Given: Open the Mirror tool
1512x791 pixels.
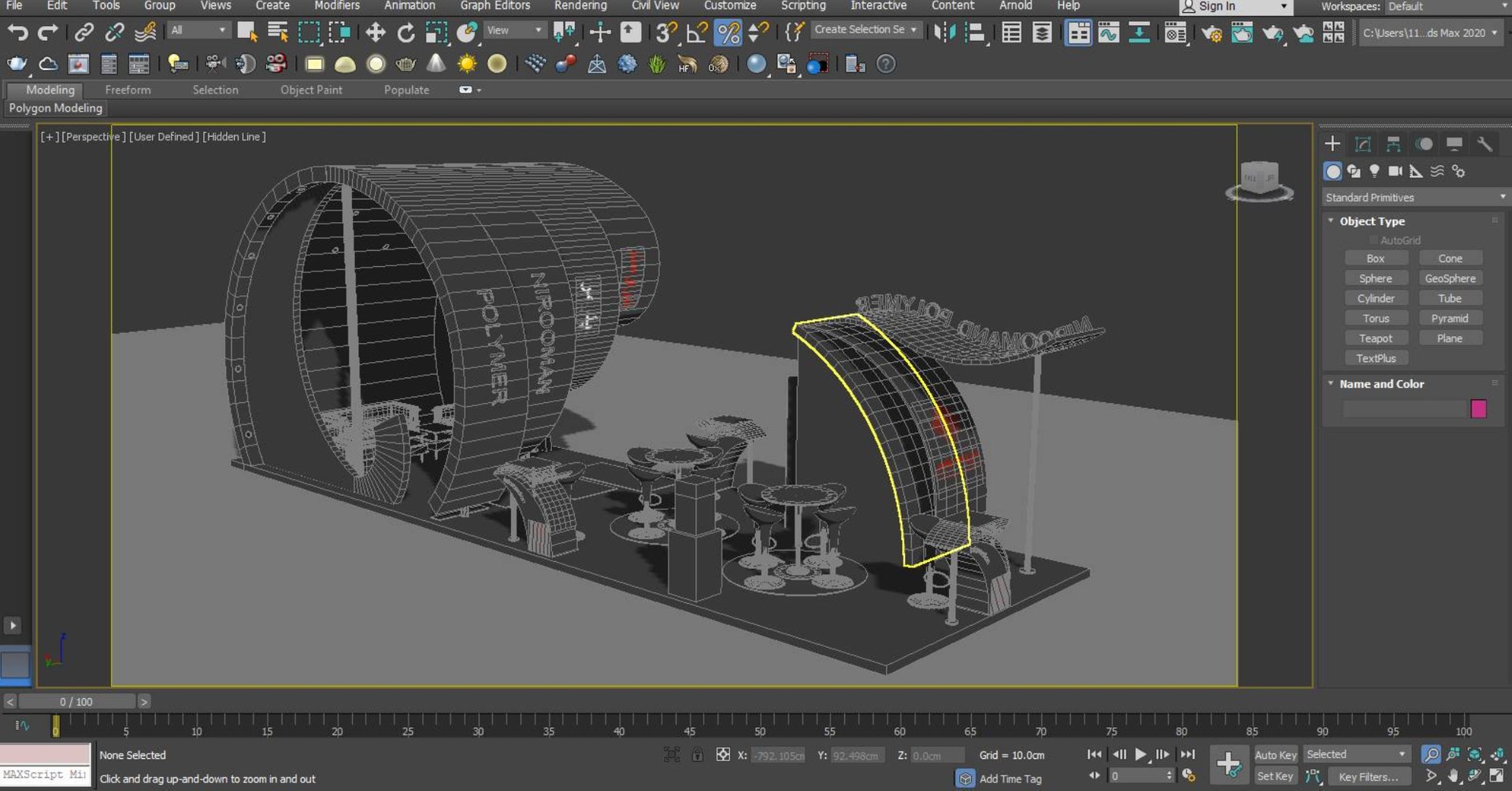Looking at the screenshot, I should 944,33.
